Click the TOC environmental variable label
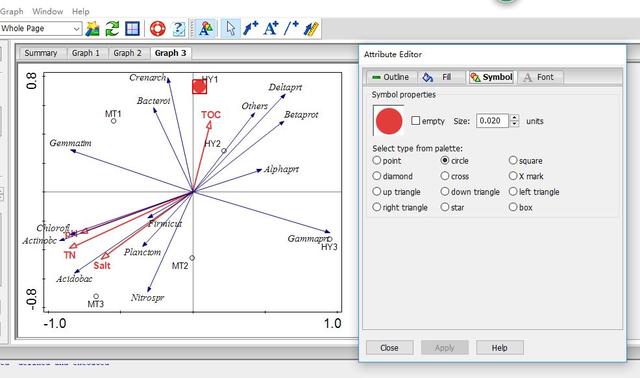640x378 pixels. pos(211,115)
